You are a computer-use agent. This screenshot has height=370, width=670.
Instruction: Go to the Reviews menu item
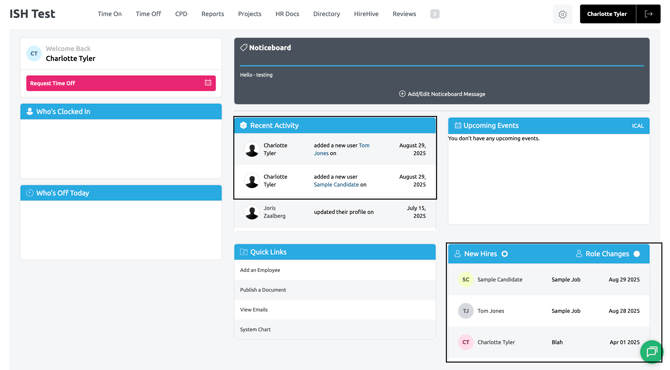click(404, 14)
